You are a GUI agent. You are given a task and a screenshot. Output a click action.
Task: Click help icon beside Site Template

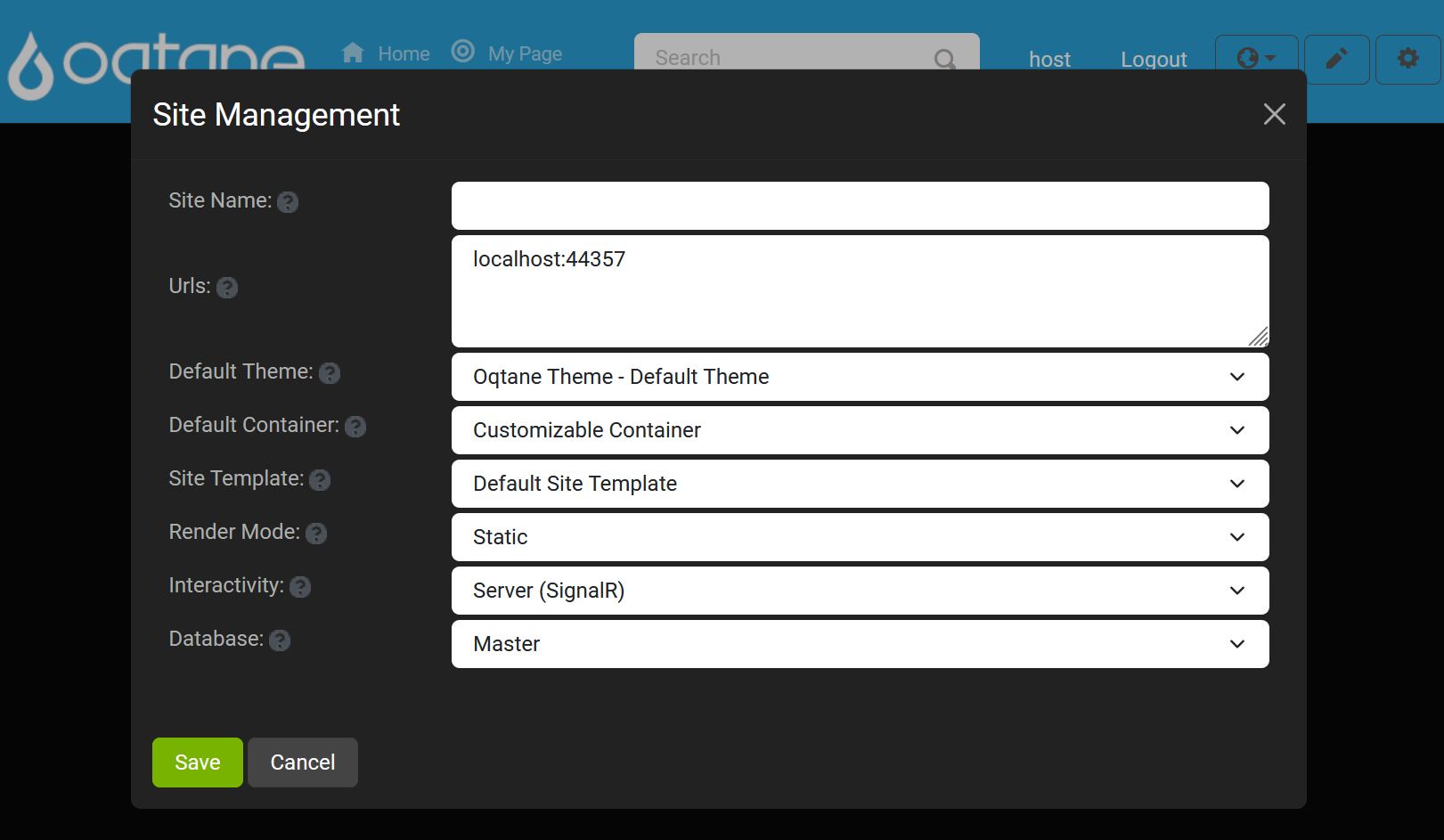click(x=320, y=480)
